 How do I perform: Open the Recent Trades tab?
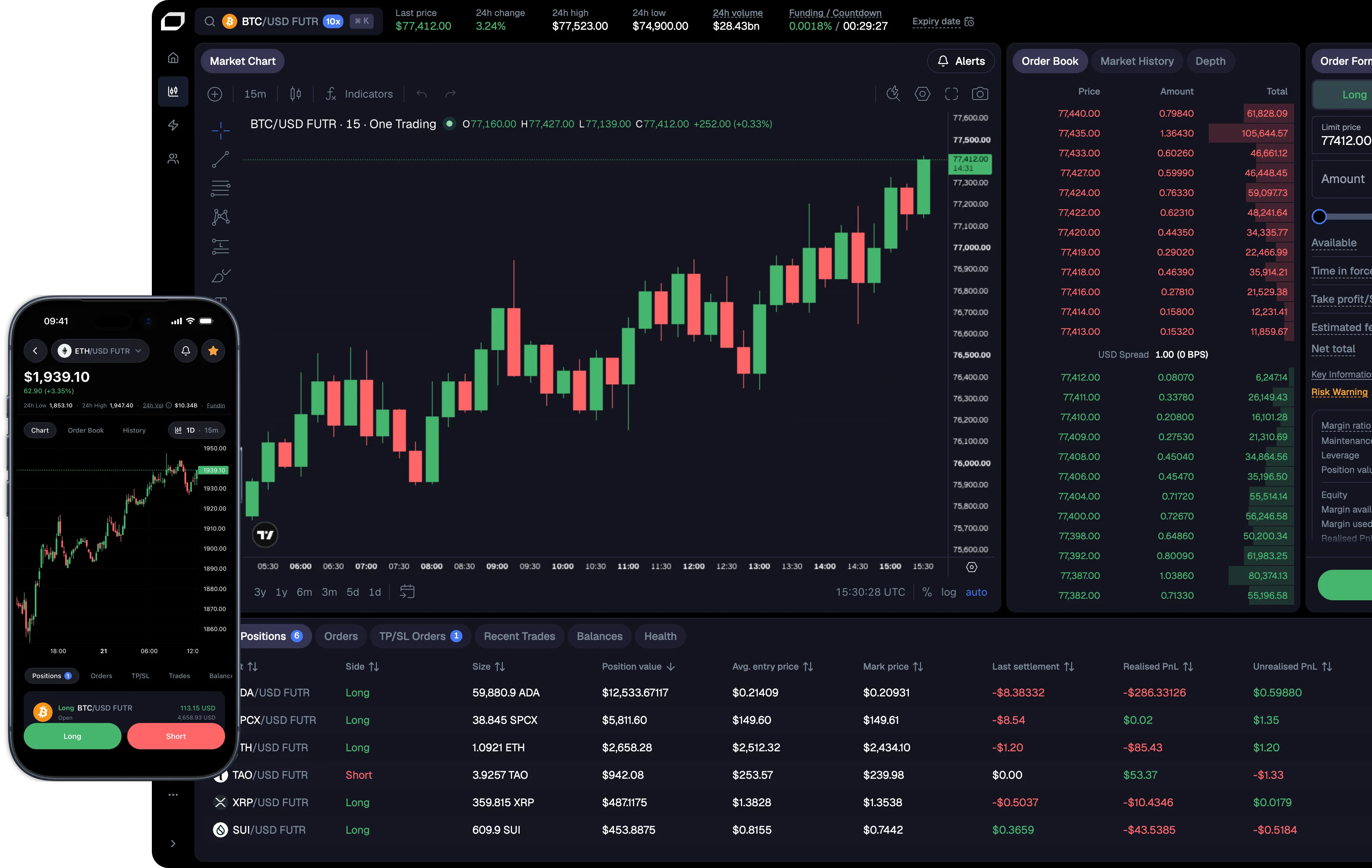pyautogui.click(x=519, y=636)
